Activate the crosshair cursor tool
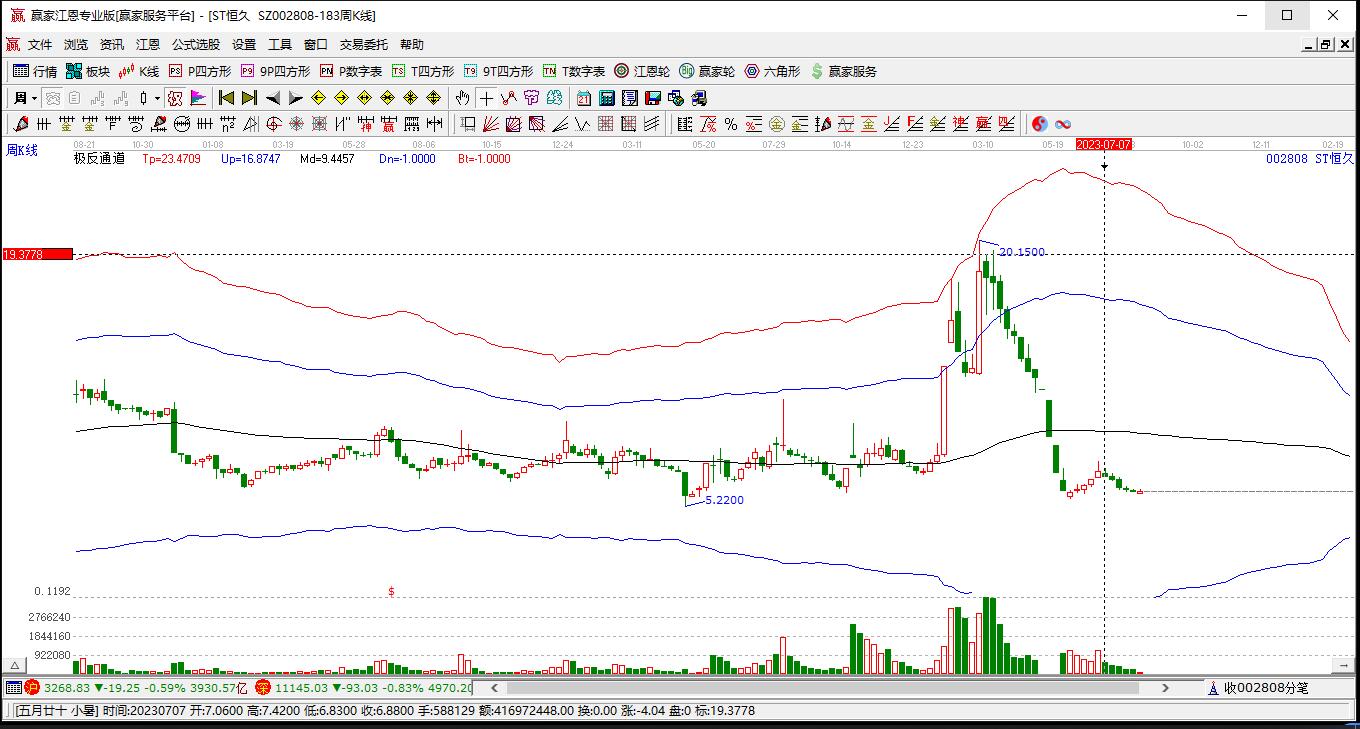1360x729 pixels. [x=486, y=98]
